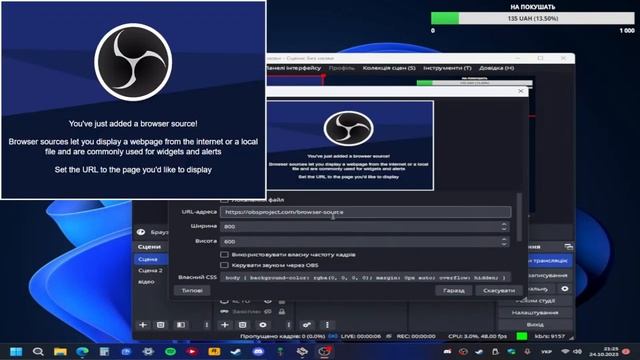640x360 pixels.
Task: Open 'Інструменти (T)' menu
Action: pos(447,68)
